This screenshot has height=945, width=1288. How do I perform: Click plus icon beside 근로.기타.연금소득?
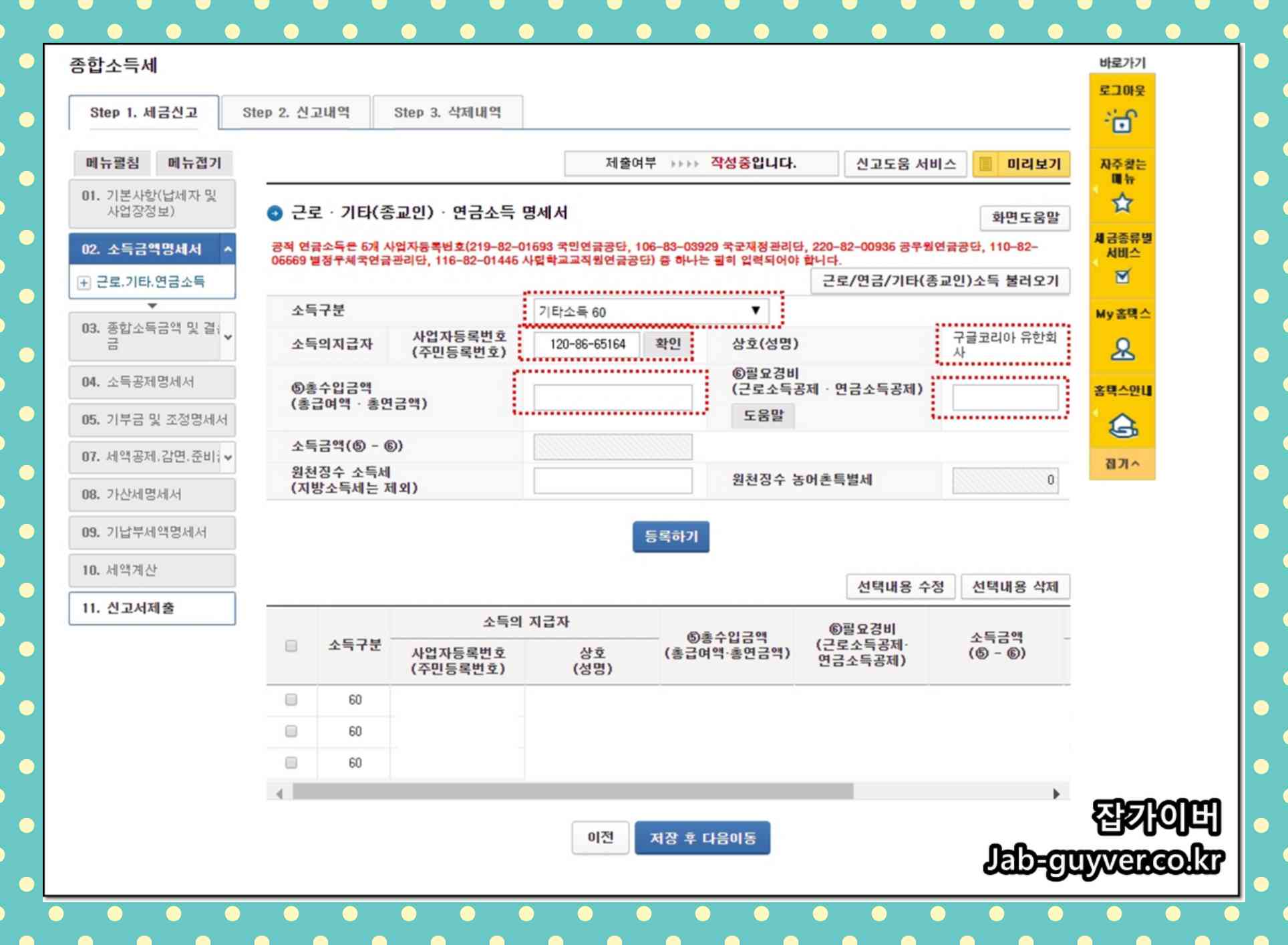84,283
